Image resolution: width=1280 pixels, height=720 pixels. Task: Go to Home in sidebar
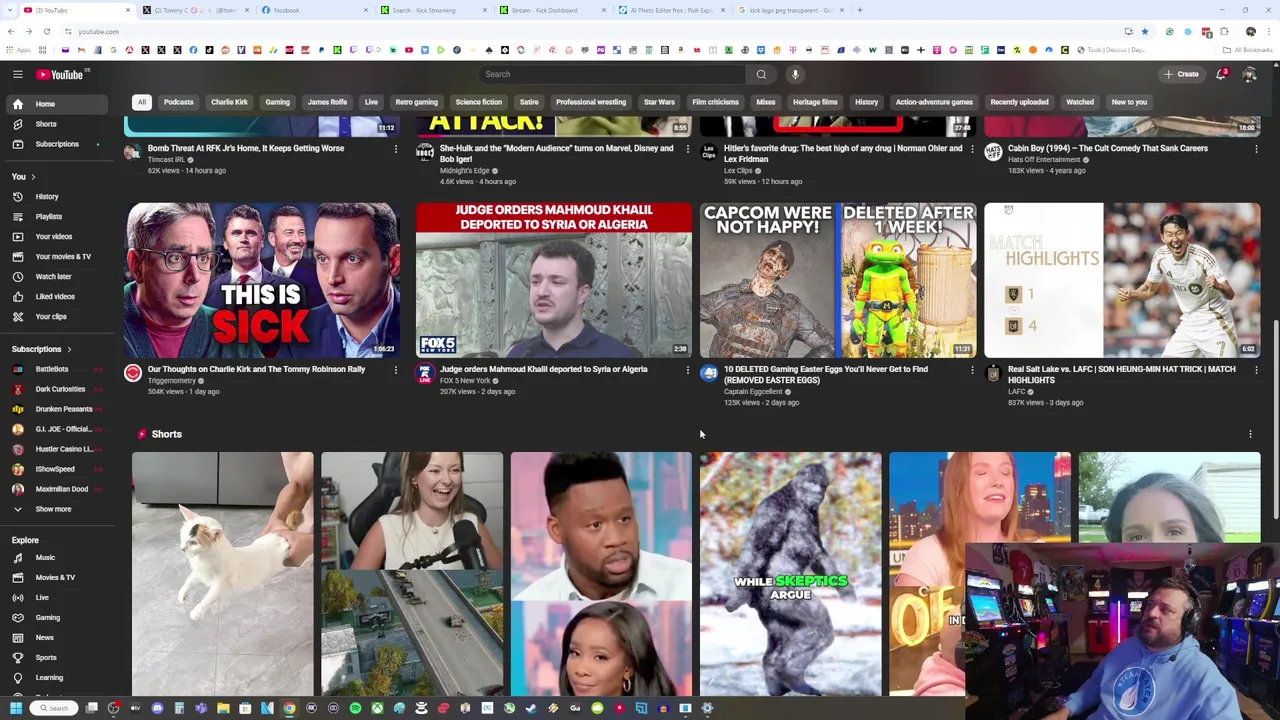tap(55, 104)
